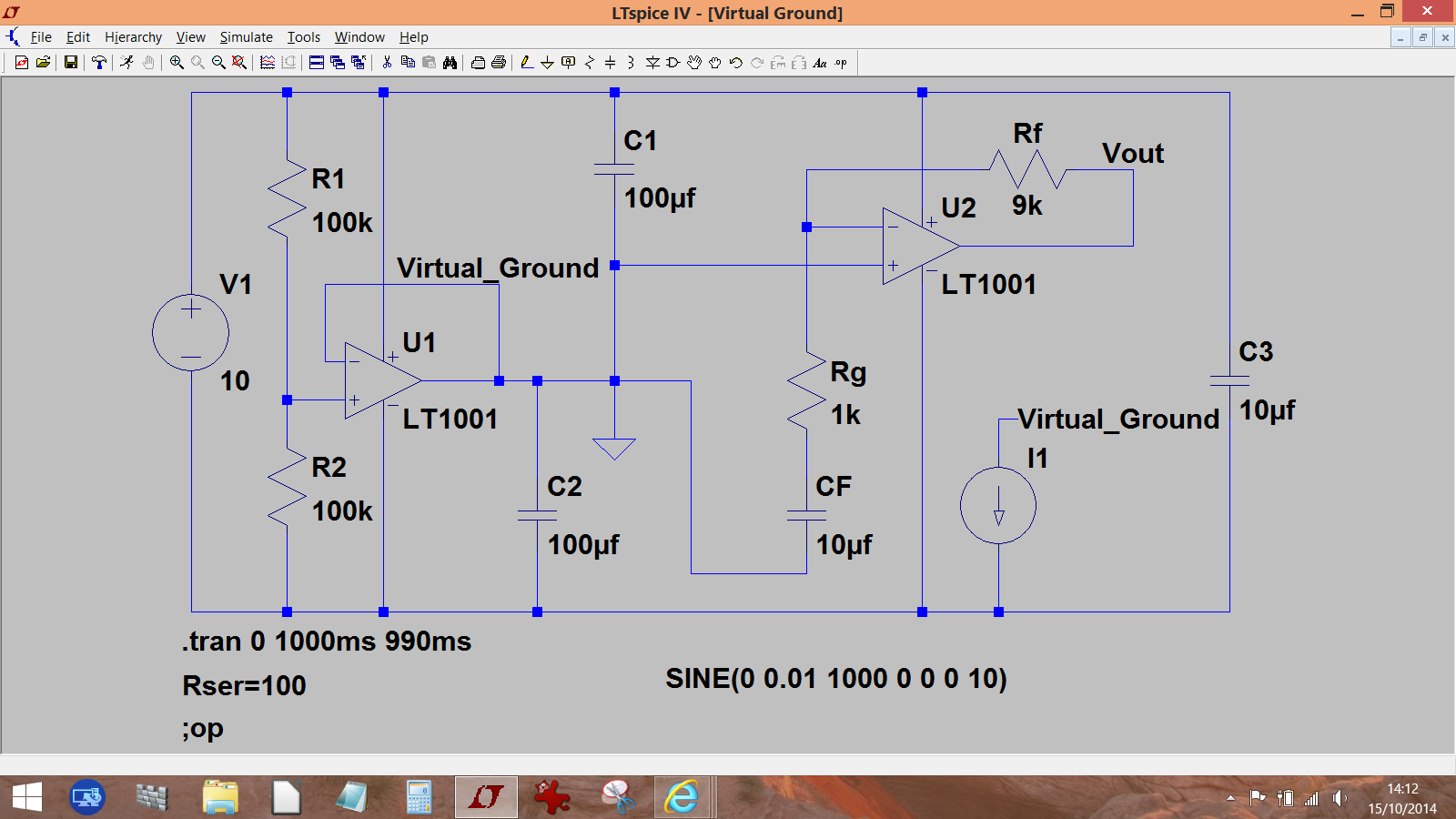1456x819 pixels.
Task: Open the Windows Start button
Action: [27, 798]
